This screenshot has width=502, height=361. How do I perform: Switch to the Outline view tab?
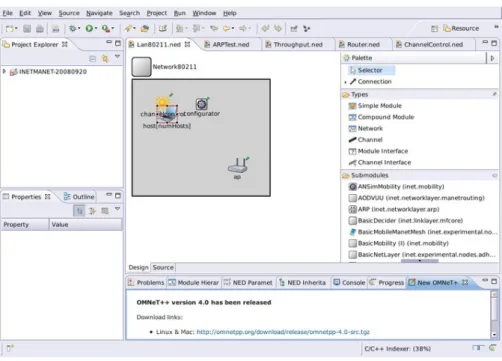click(79, 197)
